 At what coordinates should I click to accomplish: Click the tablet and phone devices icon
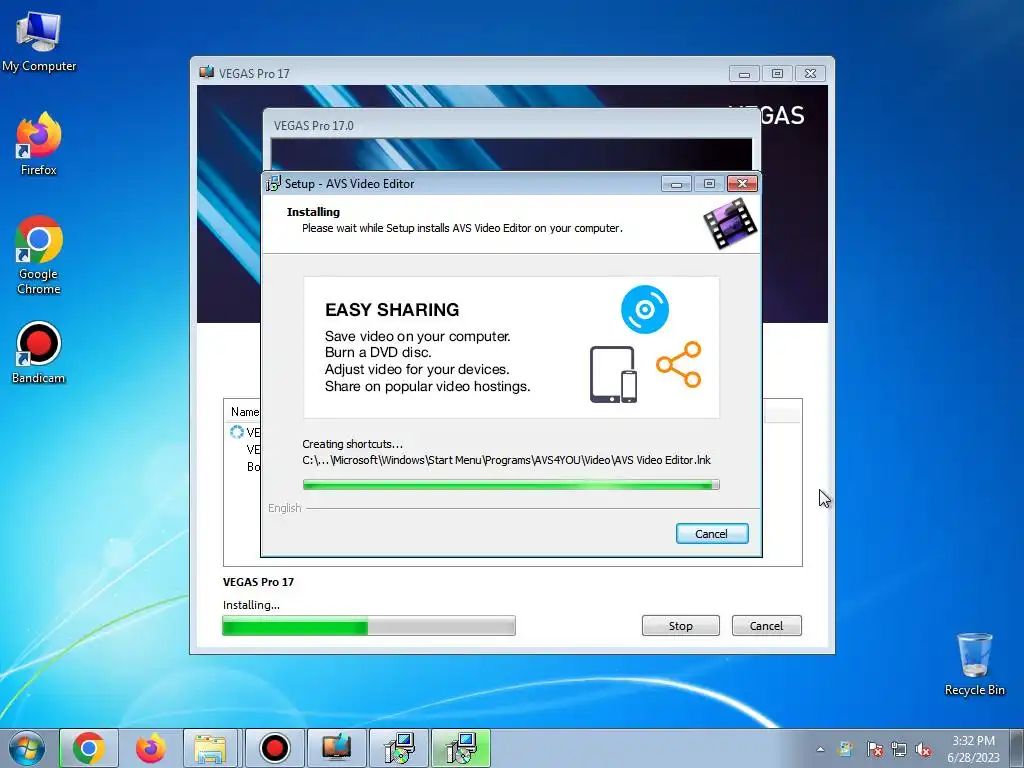click(x=613, y=374)
